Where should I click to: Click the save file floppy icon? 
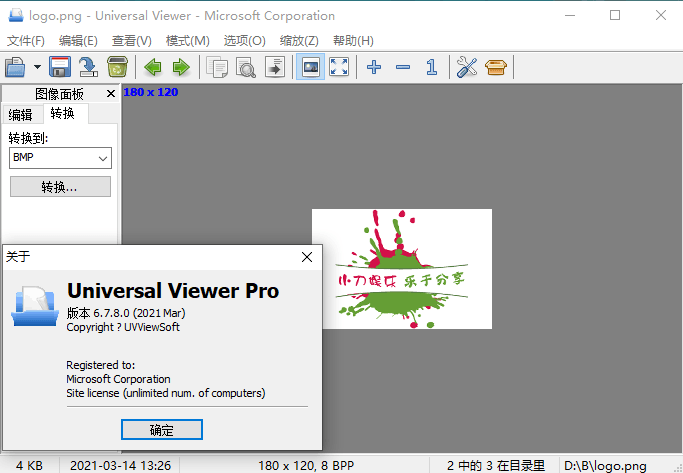tap(60, 67)
